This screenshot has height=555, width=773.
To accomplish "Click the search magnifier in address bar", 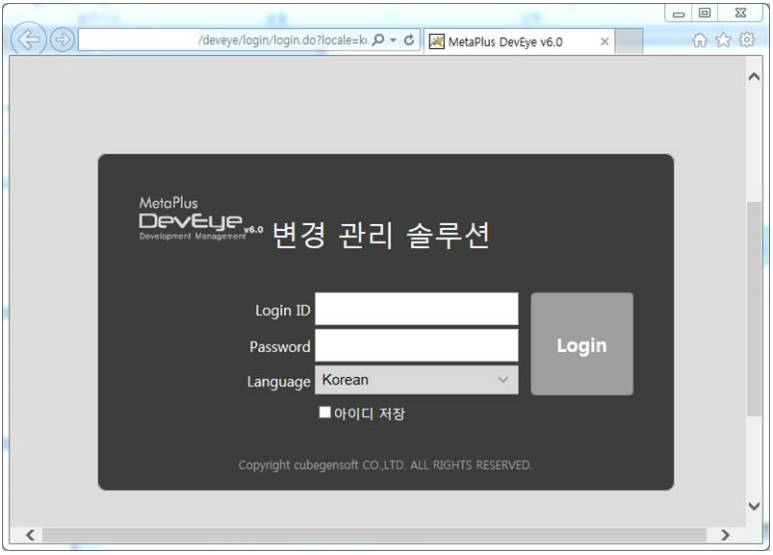I will click(x=378, y=39).
